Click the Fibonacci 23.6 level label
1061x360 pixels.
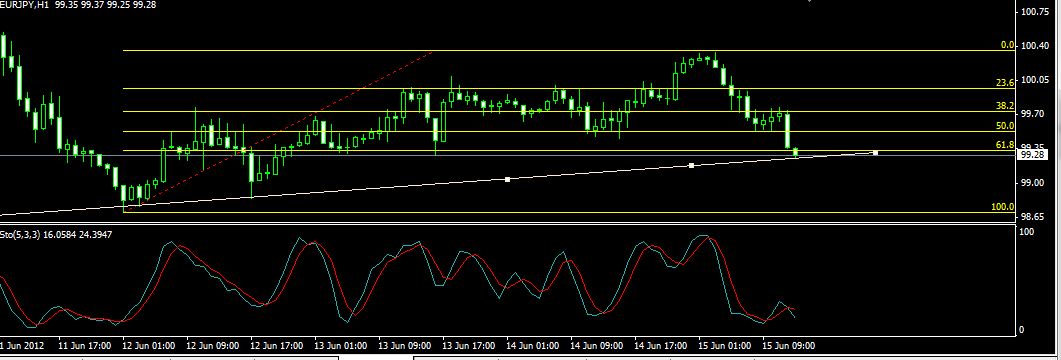(x=1005, y=83)
